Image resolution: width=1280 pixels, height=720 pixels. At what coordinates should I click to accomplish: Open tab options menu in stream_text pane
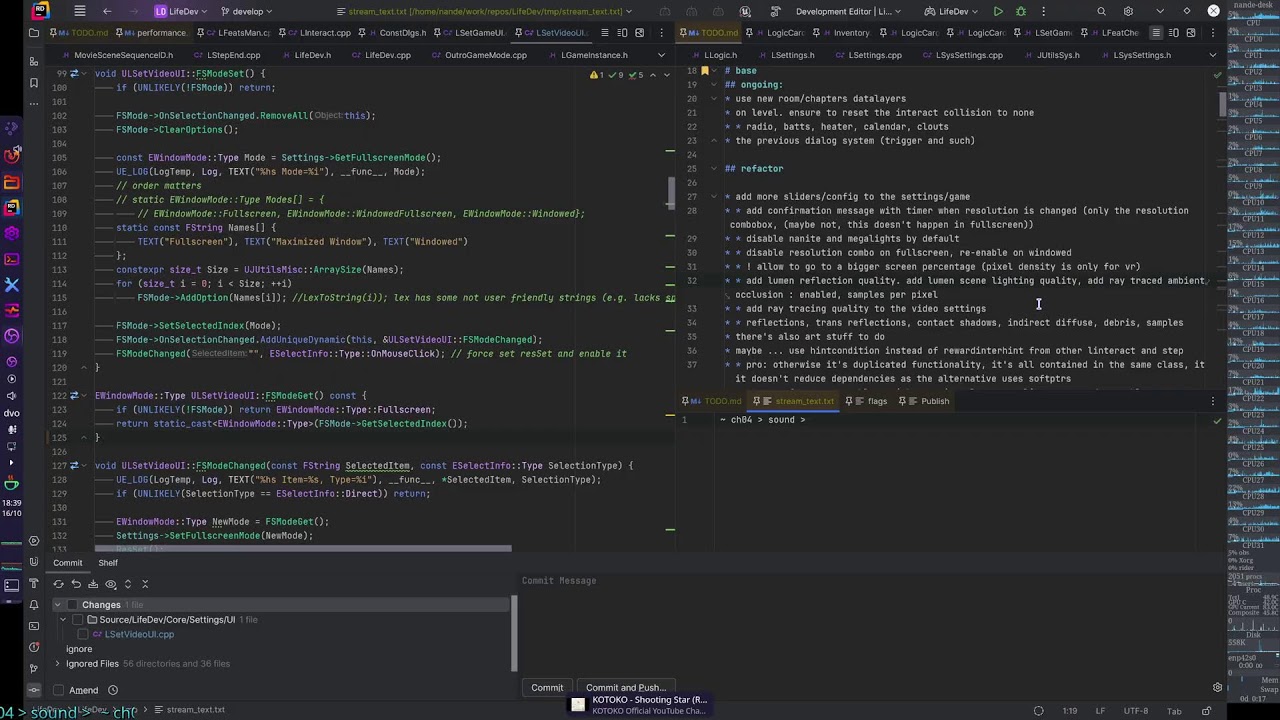1213,401
